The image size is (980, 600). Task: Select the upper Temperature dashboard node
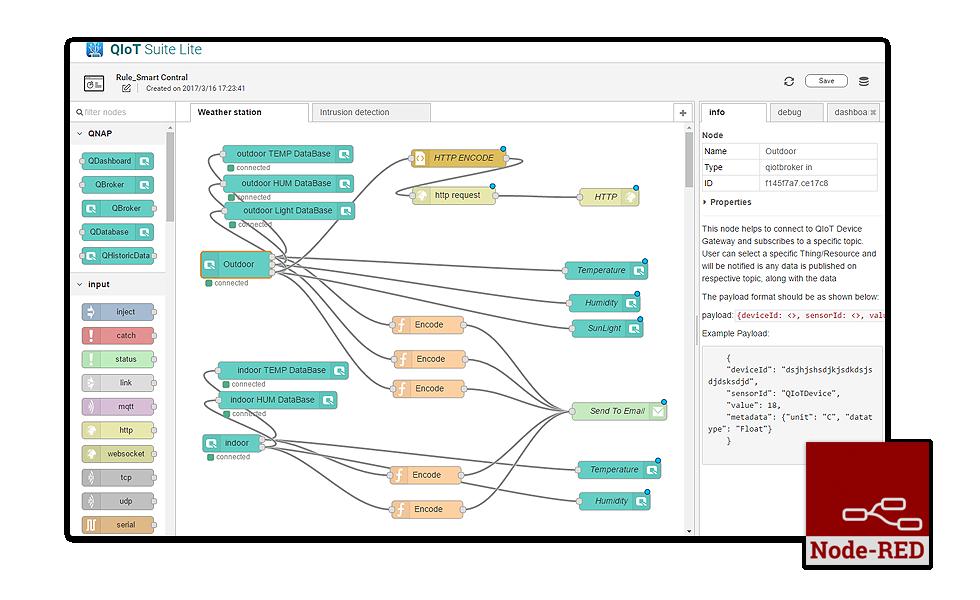coord(606,271)
